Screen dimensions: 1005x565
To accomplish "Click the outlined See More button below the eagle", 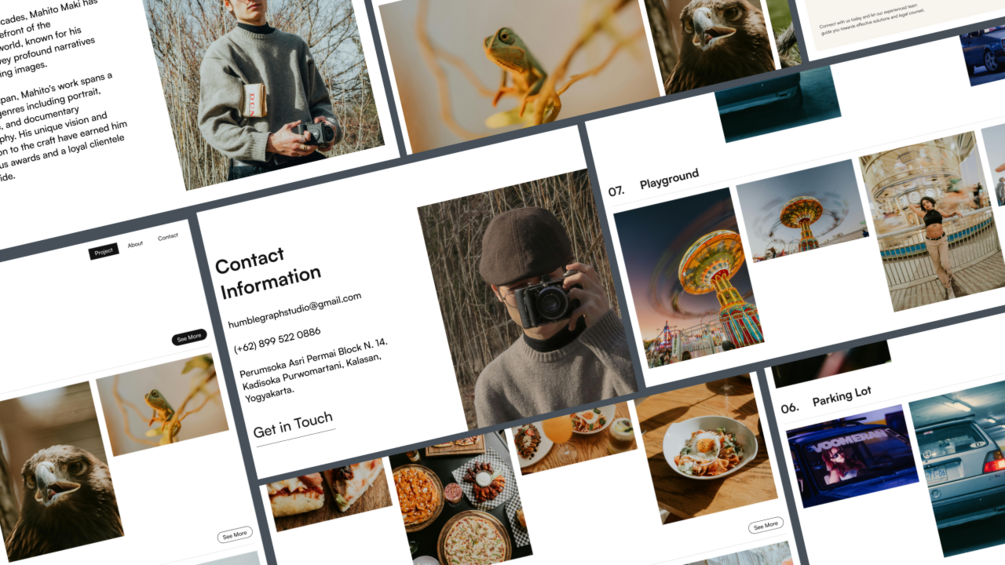I will pos(235,534).
